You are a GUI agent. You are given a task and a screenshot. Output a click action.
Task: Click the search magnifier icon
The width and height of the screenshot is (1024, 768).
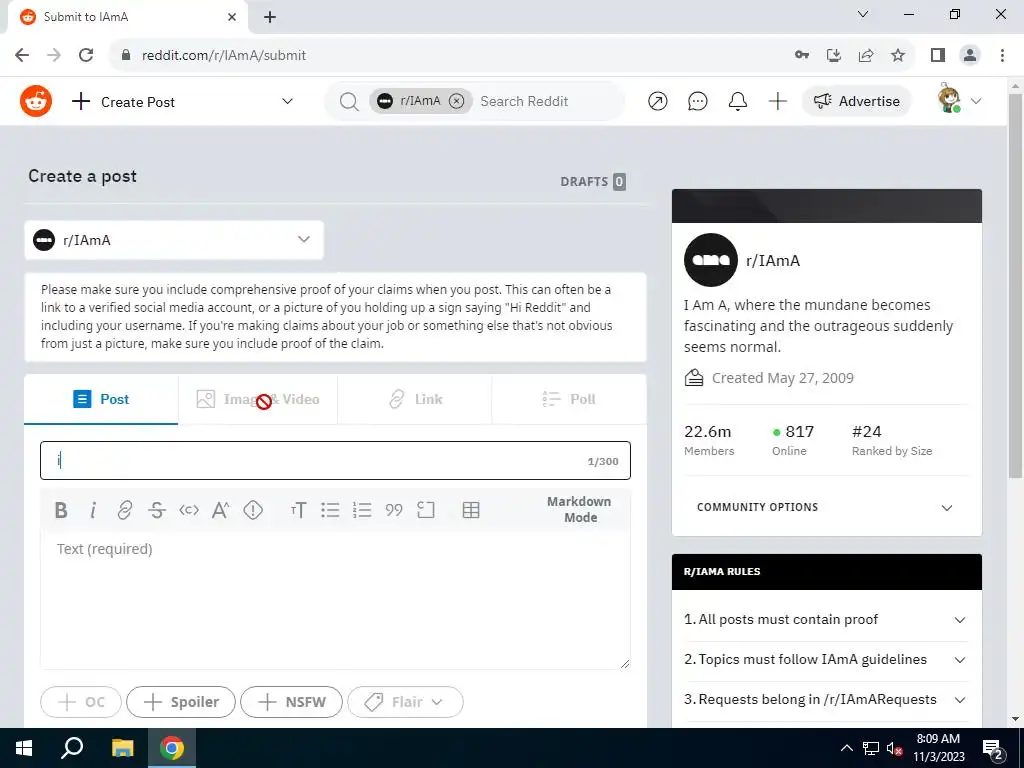[x=349, y=102]
